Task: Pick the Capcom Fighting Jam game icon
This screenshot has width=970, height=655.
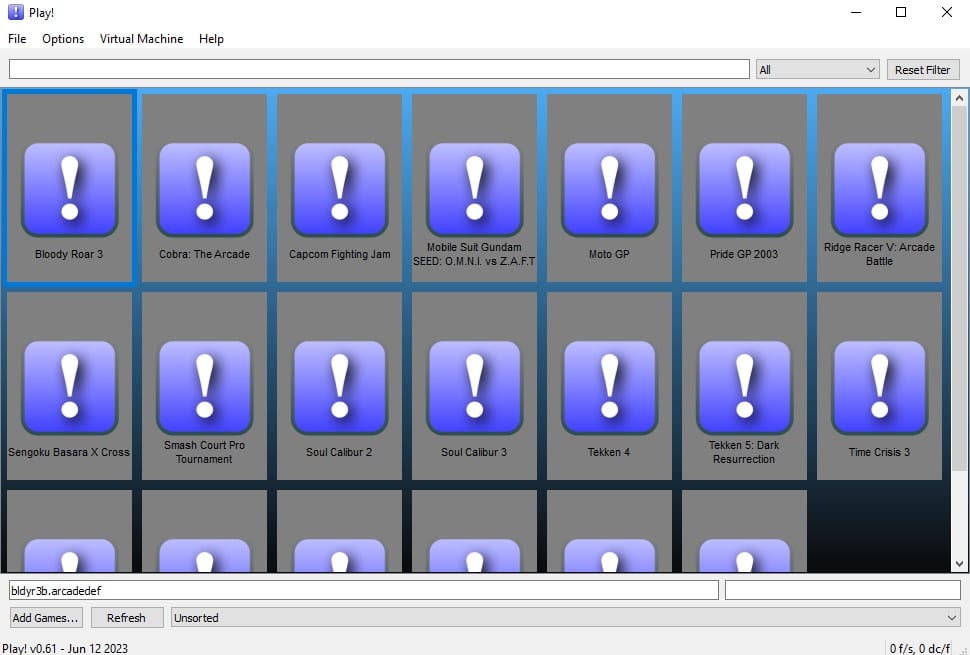Action: [x=340, y=189]
